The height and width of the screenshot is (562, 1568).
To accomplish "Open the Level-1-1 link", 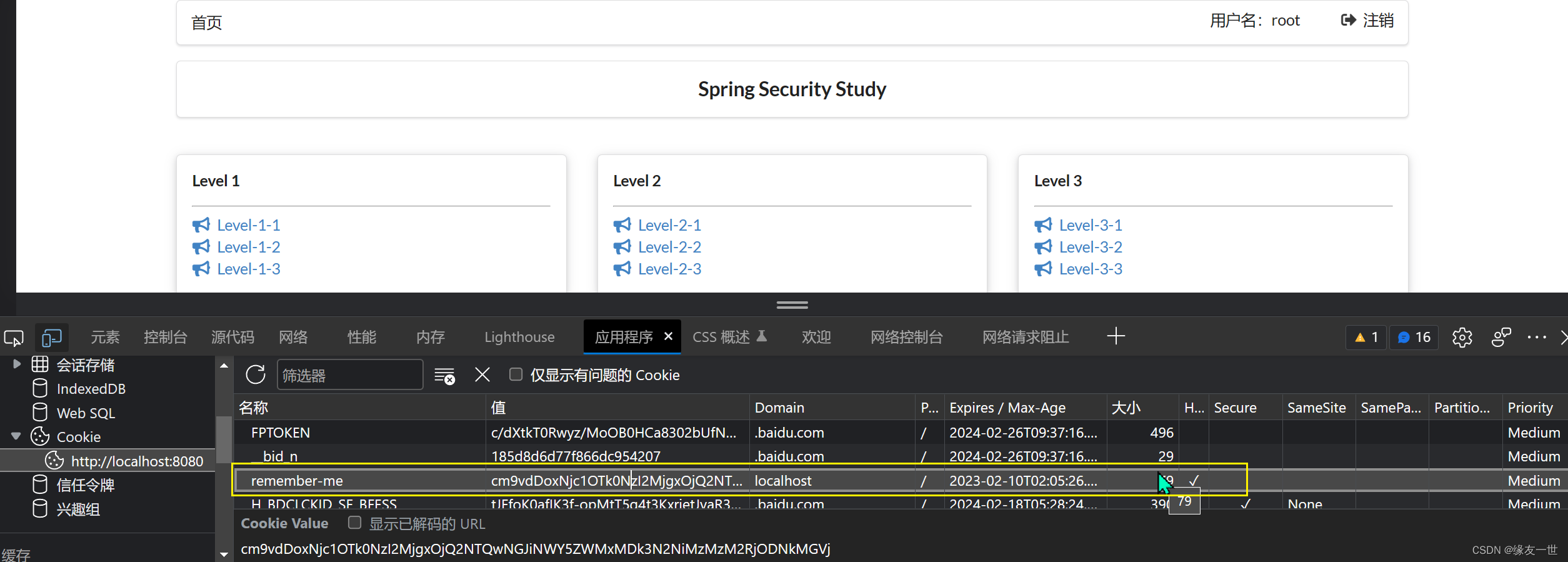I will click(x=249, y=225).
